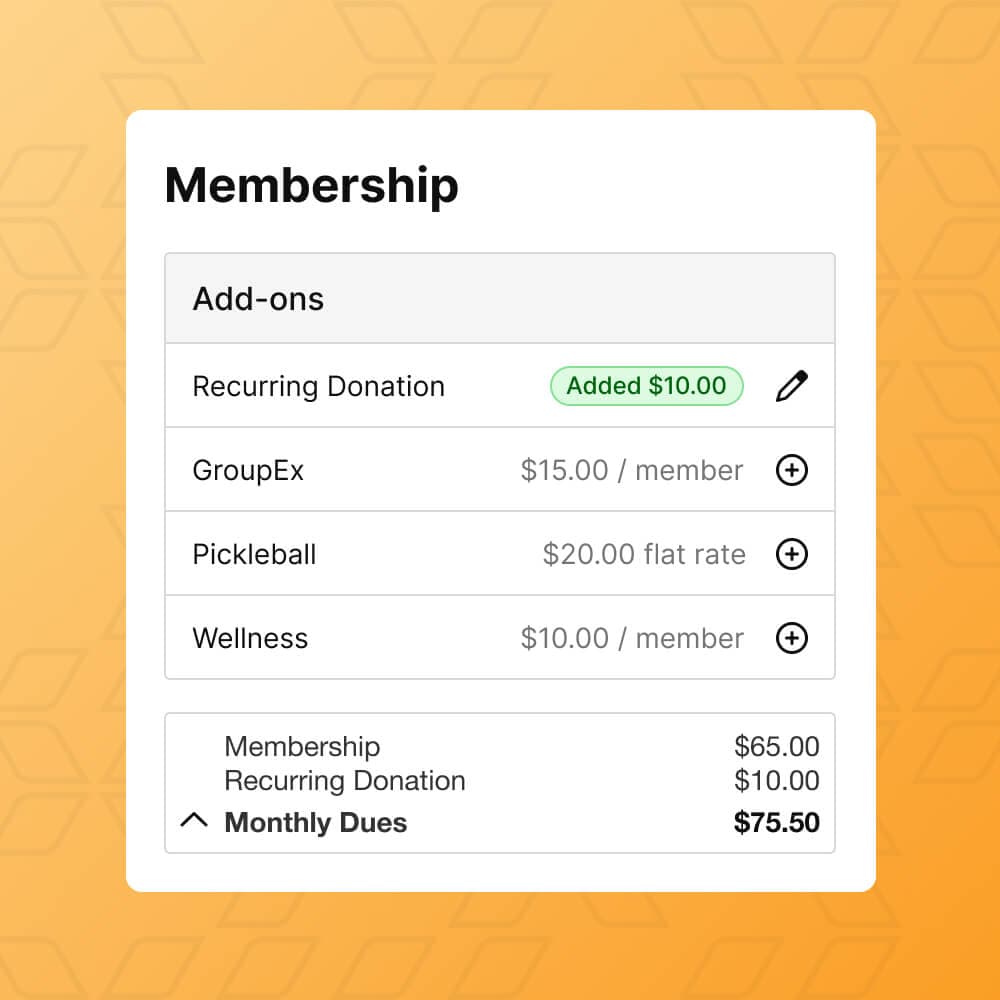Add the GroupEx add-on using its circle button
This screenshot has width=1000, height=1000.
click(791, 470)
